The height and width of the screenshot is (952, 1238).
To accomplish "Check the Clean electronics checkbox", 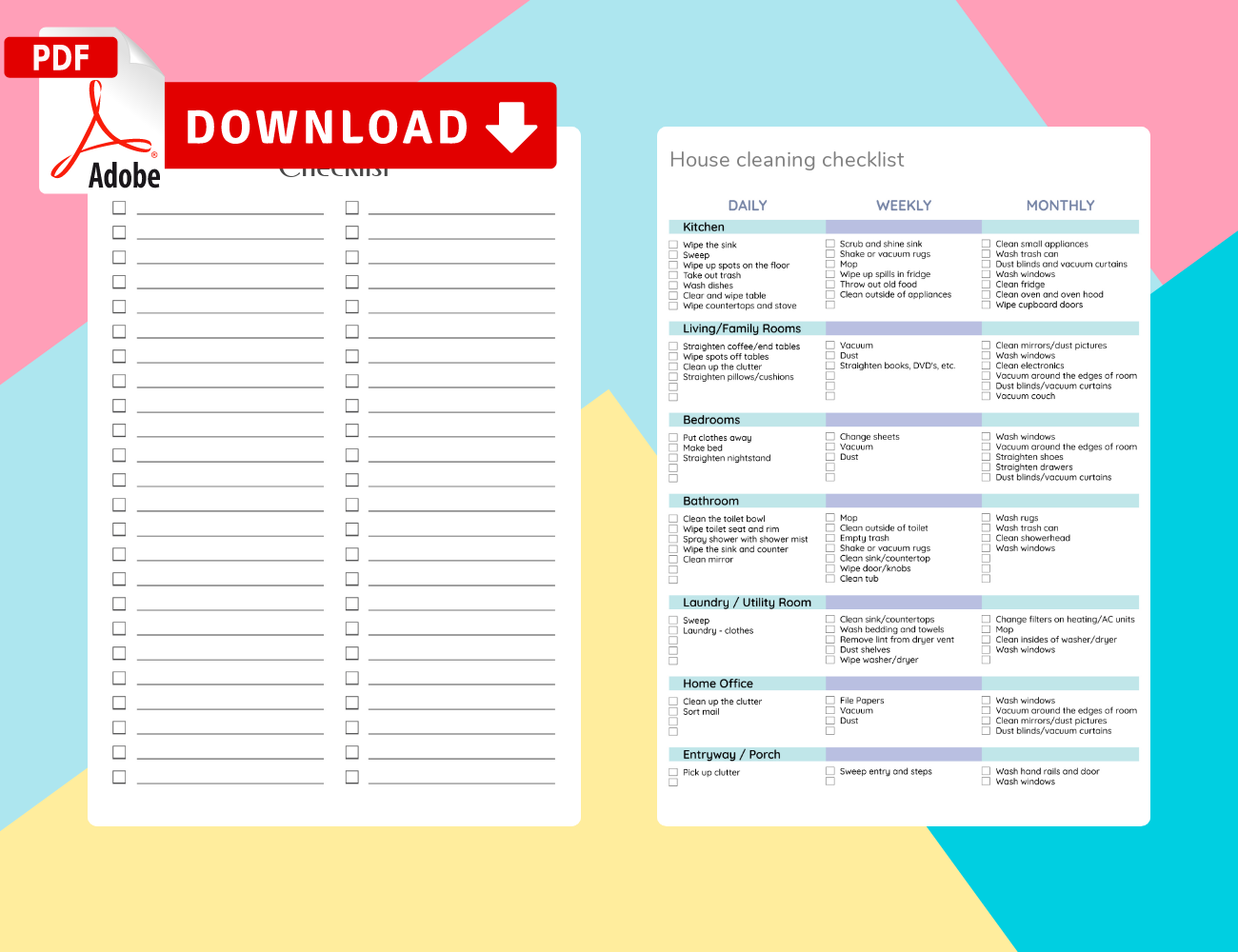I will [986, 366].
